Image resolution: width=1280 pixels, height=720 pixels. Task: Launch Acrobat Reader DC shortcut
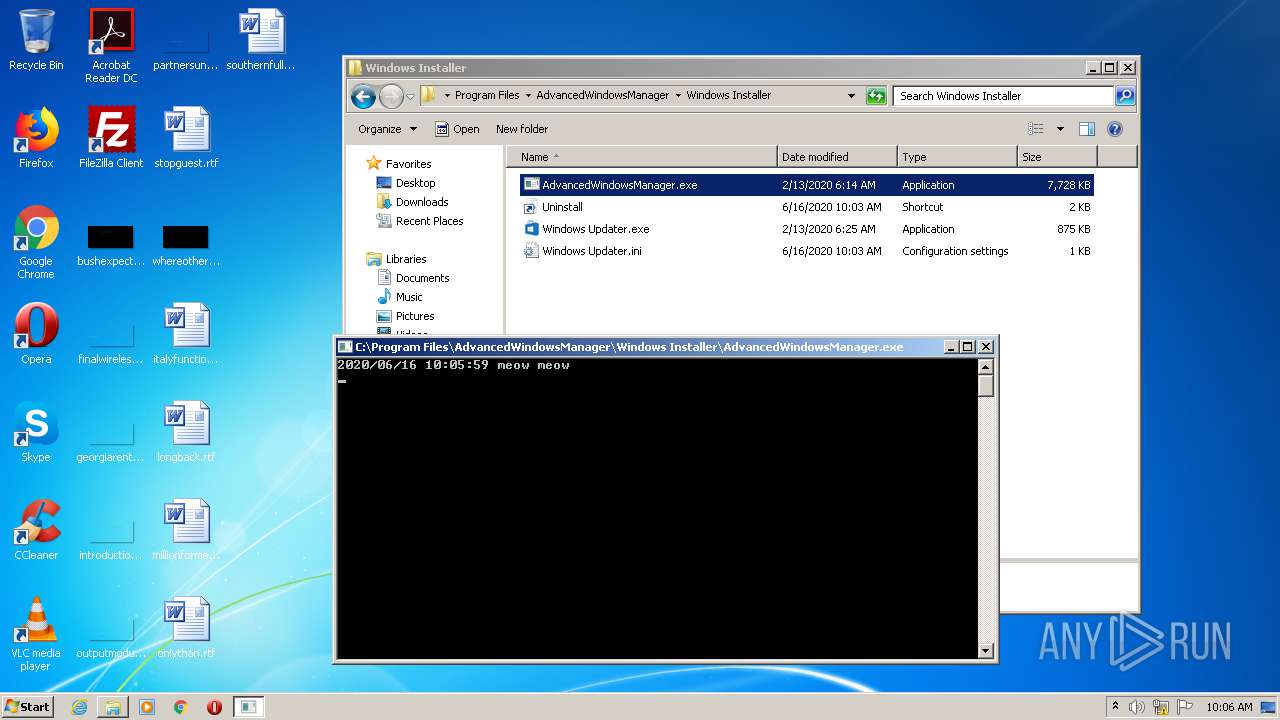111,46
